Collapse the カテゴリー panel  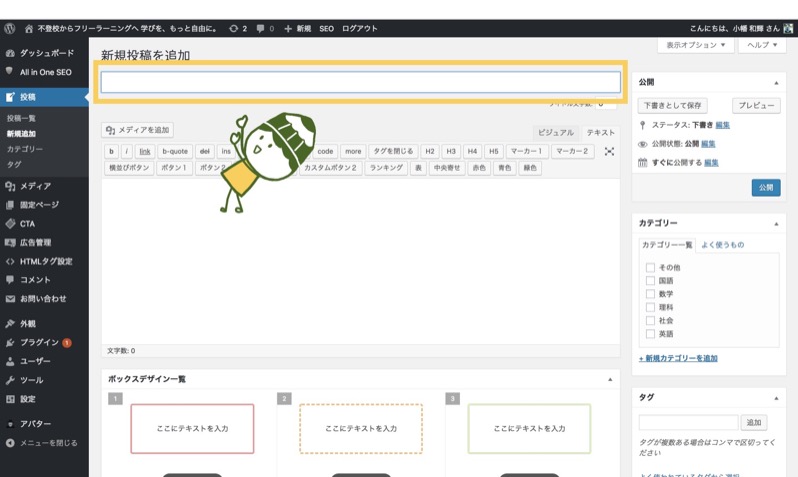(776, 223)
